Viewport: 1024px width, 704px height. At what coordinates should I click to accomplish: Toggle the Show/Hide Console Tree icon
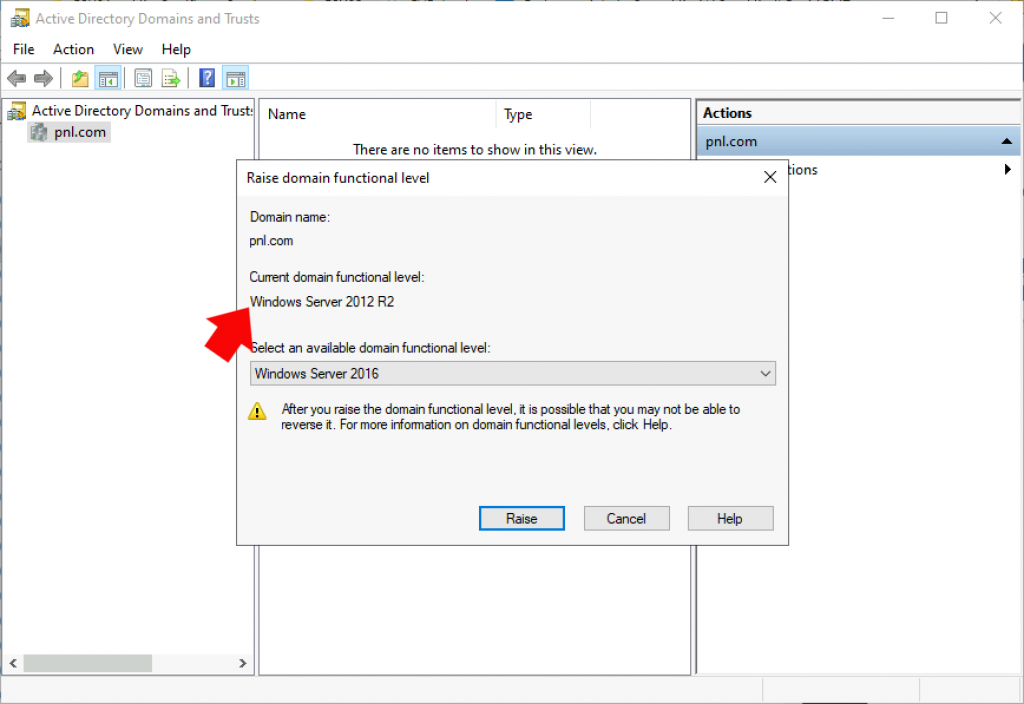[x=108, y=78]
